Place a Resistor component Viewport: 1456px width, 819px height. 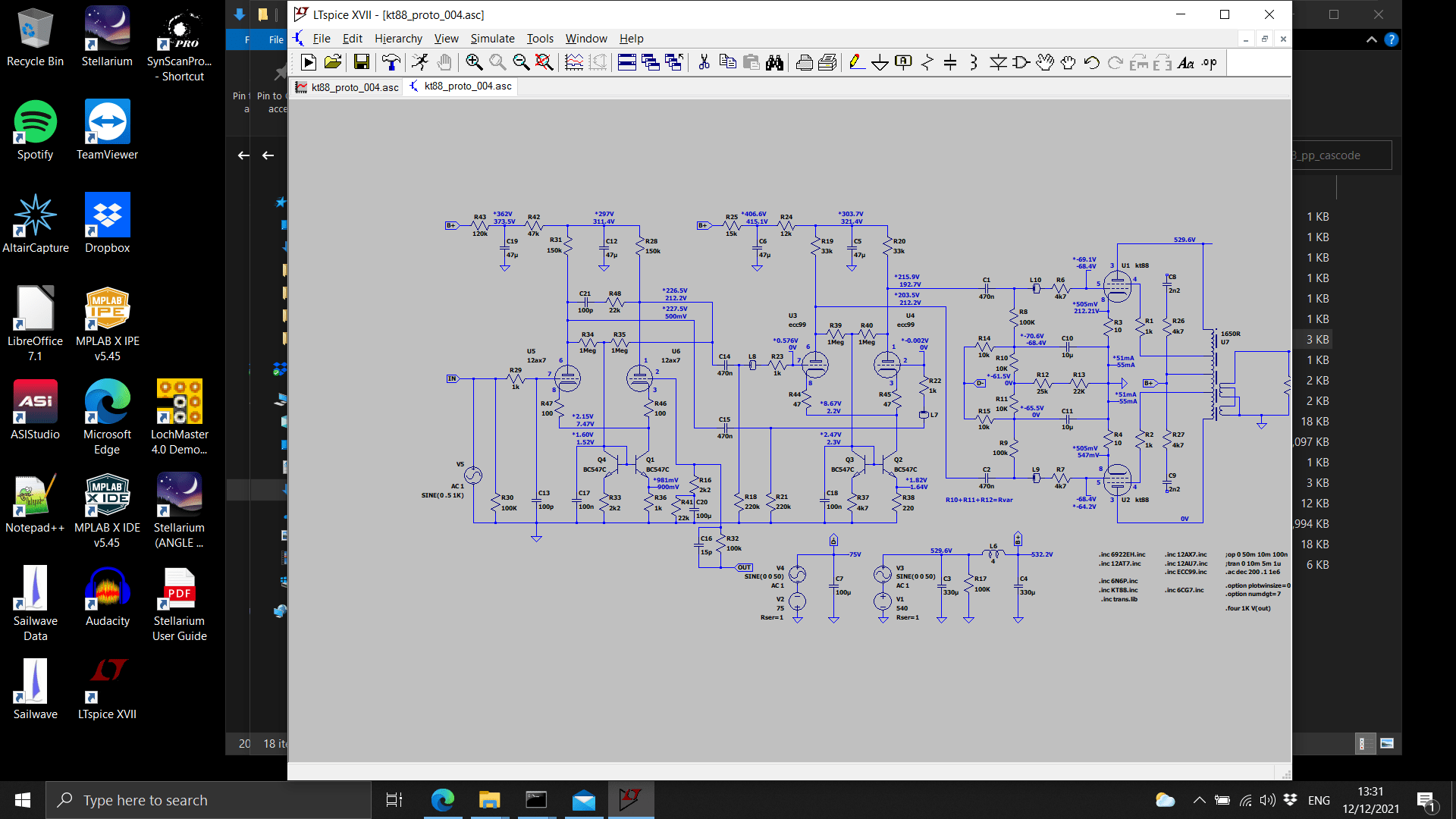pyautogui.click(x=927, y=63)
